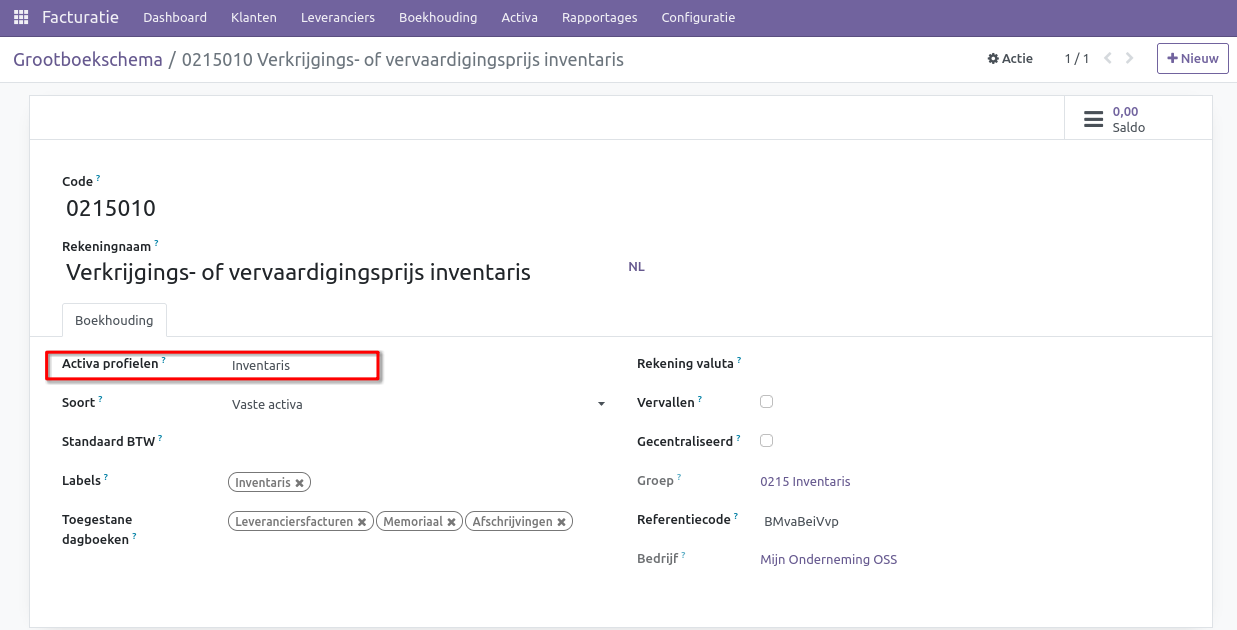
Task: Remove the Leveranciersfacturen journal tag
Action: pos(362,521)
